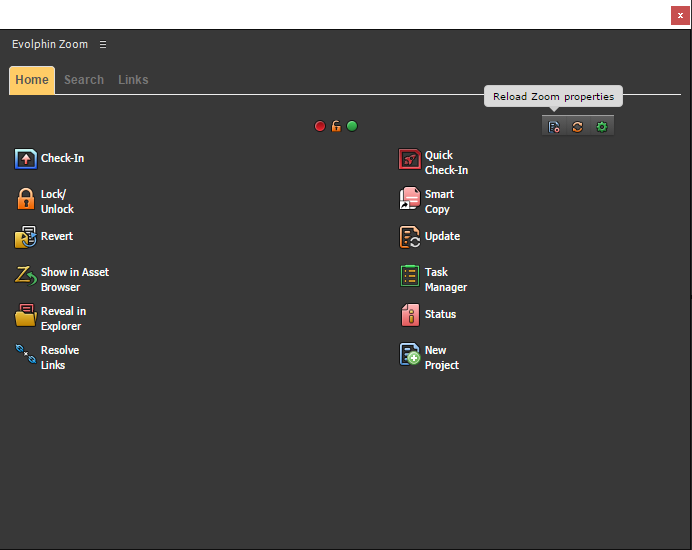692x550 pixels.
Task: Click the Resolve Links label
Action: 60,358
